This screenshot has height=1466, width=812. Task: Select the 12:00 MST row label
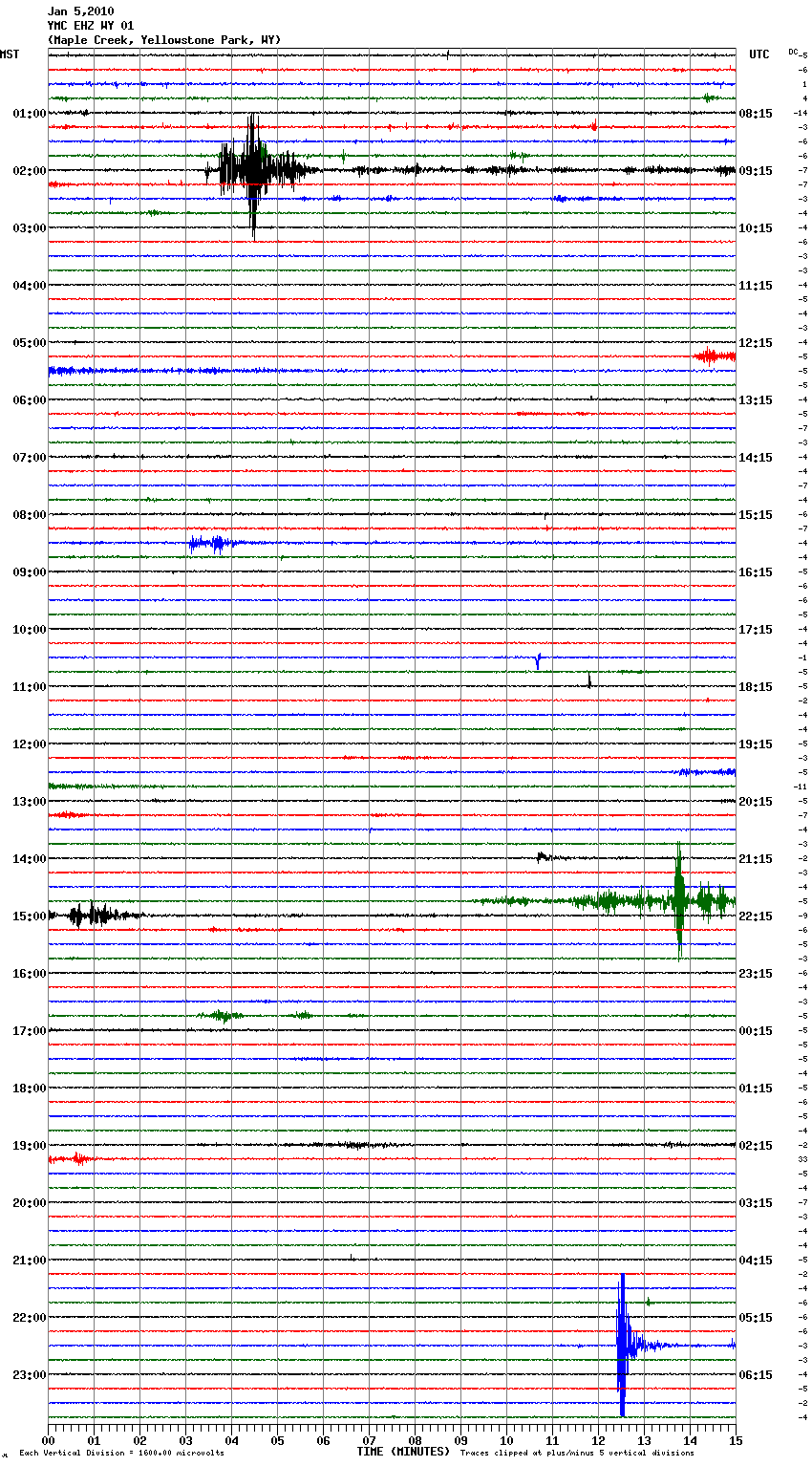[x=30, y=744]
